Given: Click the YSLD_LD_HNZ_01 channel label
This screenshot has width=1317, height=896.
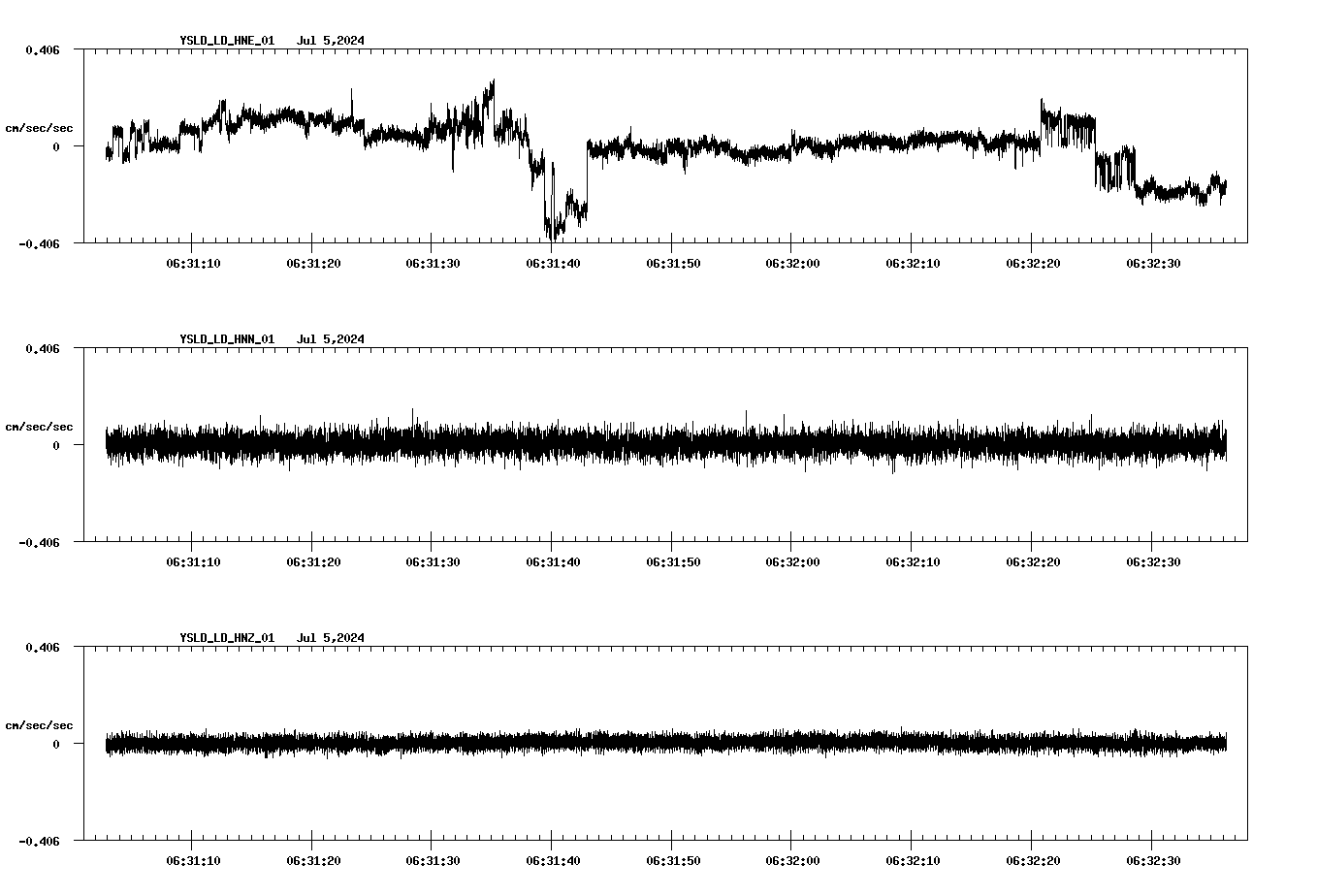Looking at the screenshot, I should pyautogui.click(x=225, y=637).
